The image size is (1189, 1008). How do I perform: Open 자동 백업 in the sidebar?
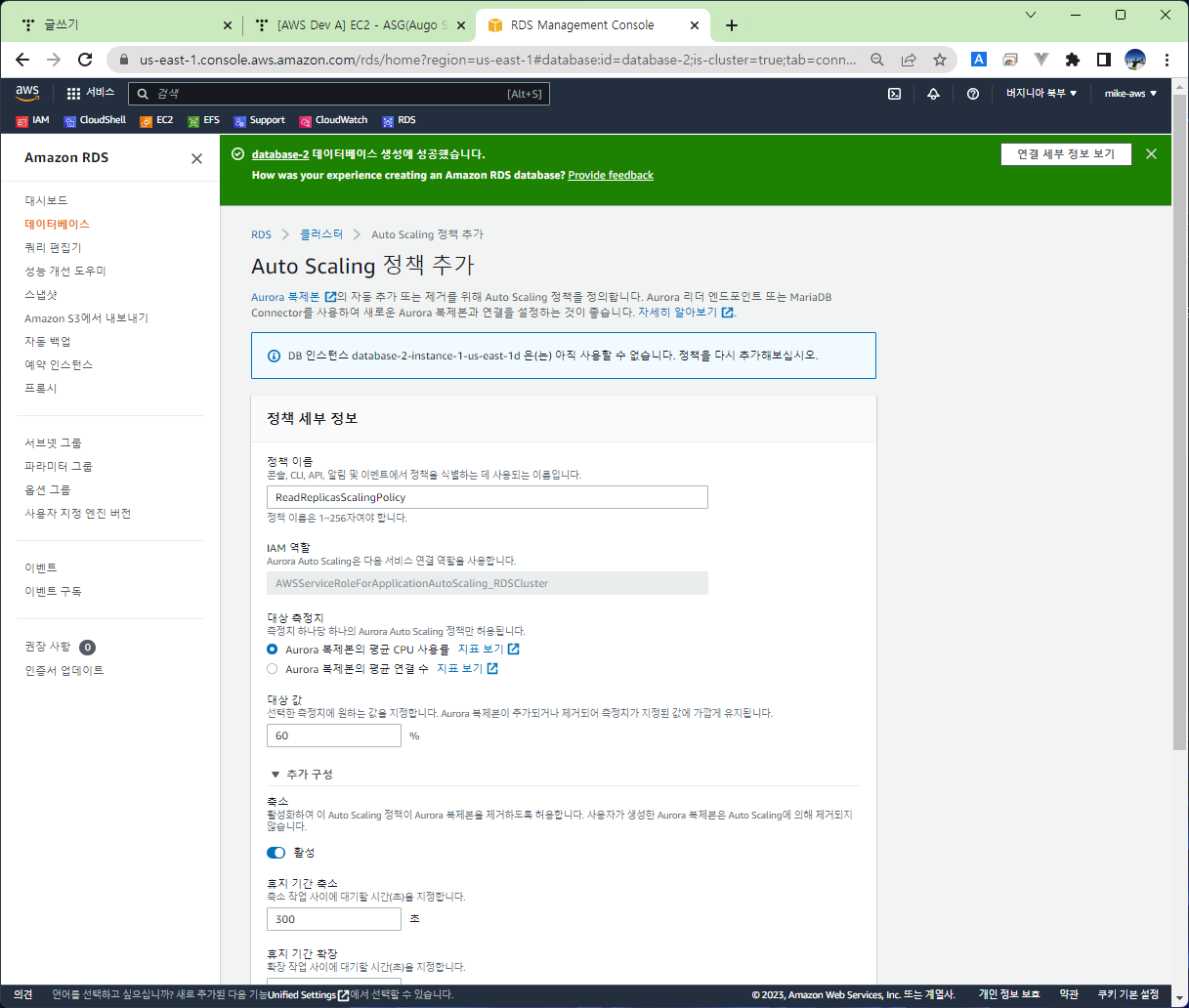[48, 341]
